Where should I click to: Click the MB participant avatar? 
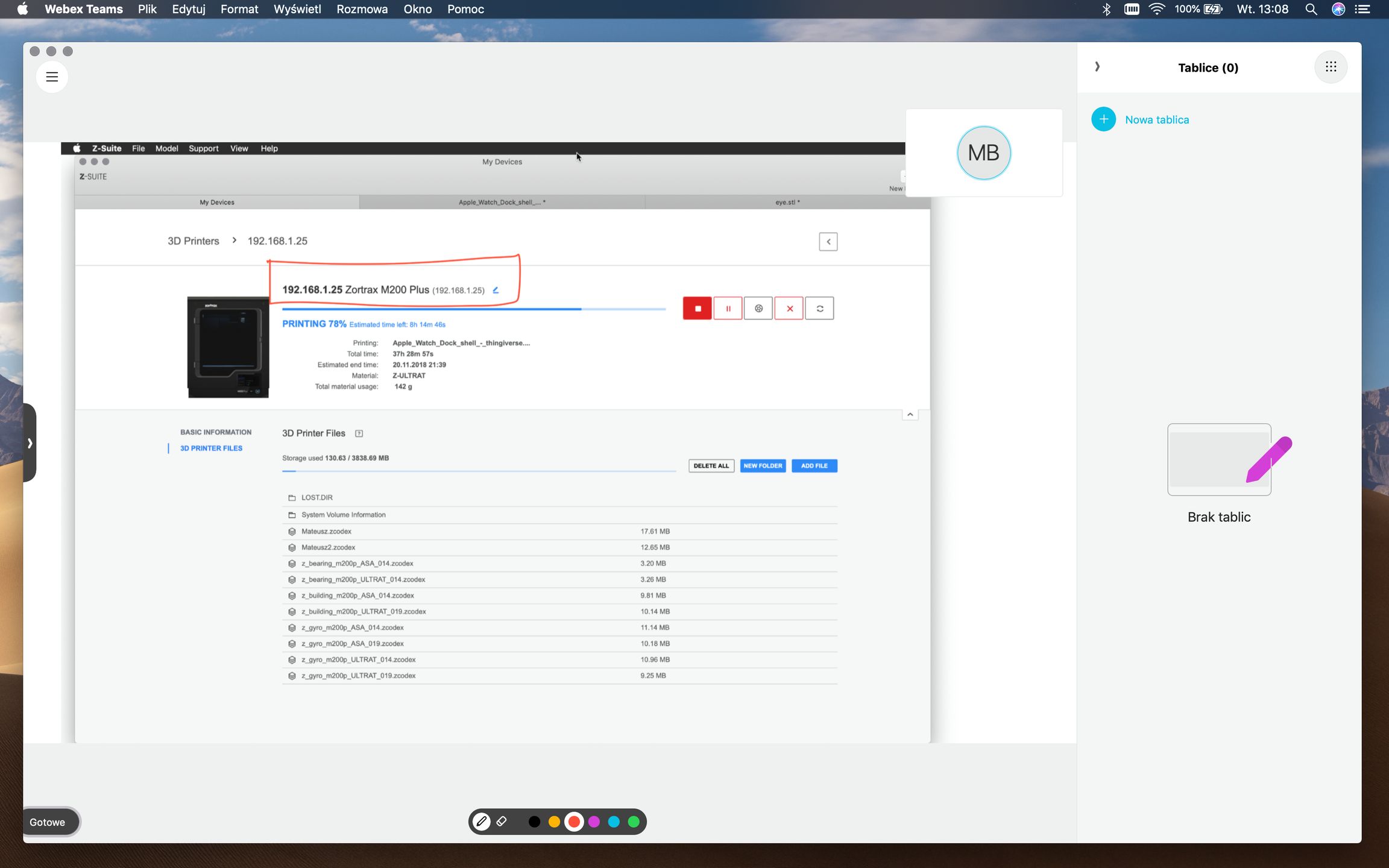(x=983, y=153)
